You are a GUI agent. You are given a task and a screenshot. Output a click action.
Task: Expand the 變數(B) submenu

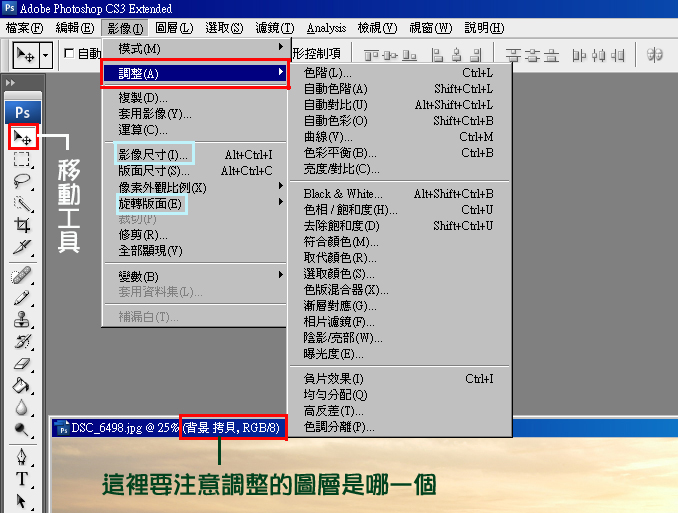(x=195, y=276)
